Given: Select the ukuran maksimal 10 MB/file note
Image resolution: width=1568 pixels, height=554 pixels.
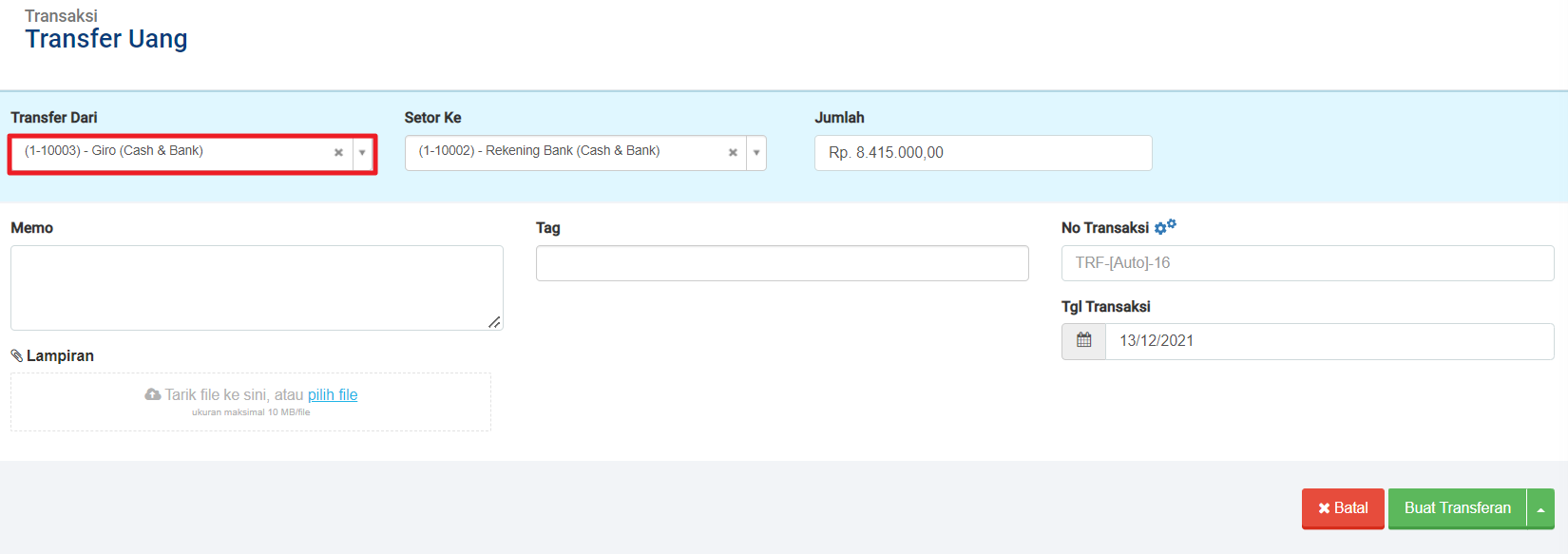Looking at the screenshot, I should point(251,412).
